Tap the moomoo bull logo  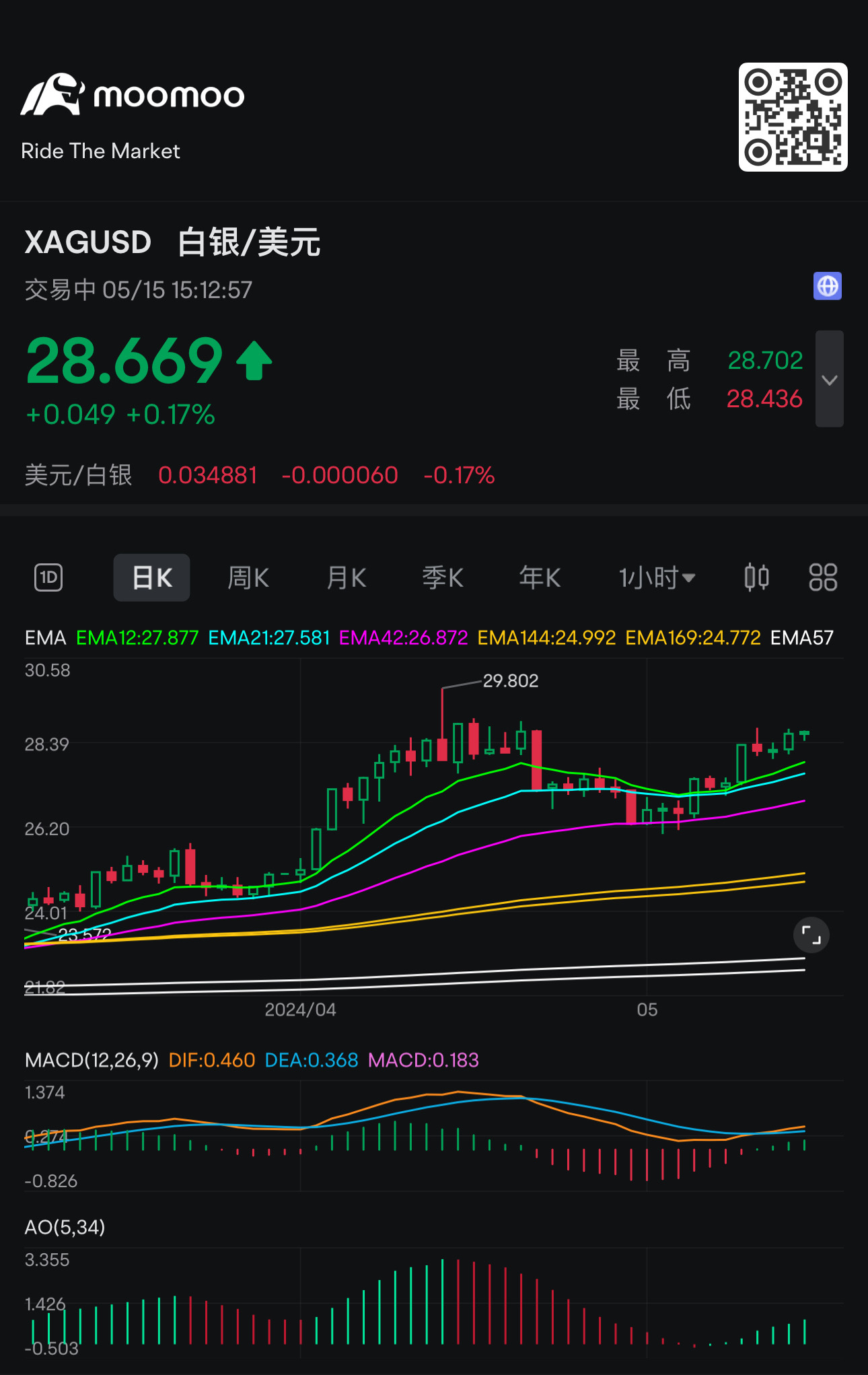coord(52,94)
